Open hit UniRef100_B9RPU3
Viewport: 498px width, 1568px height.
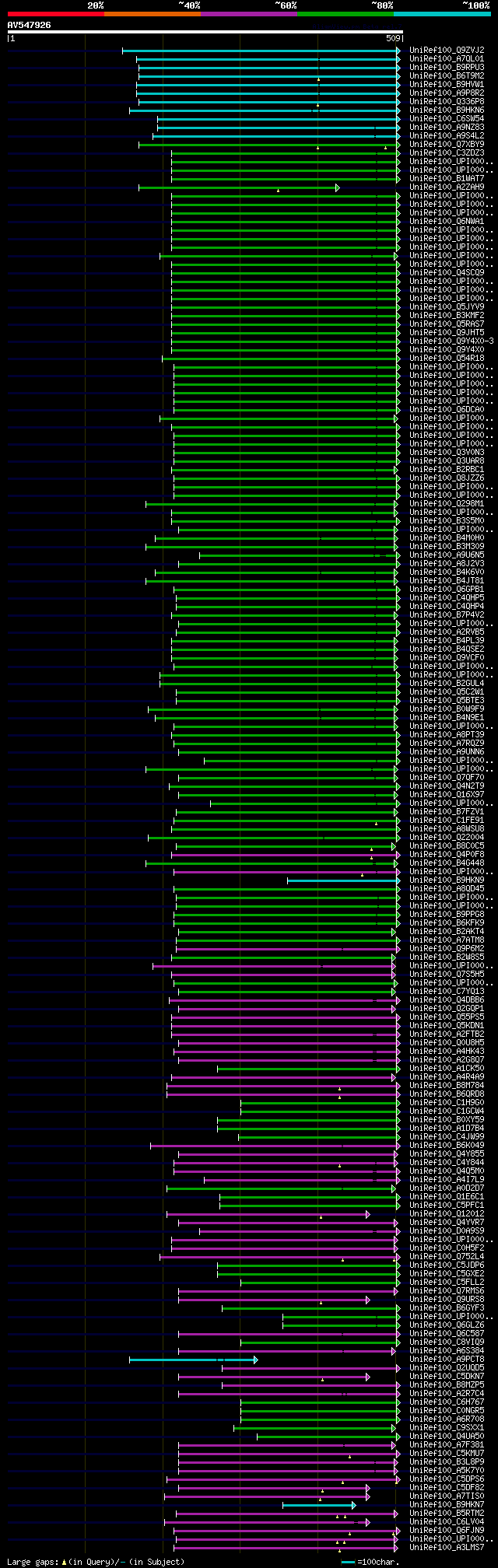pyautogui.click(x=447, y=68)
